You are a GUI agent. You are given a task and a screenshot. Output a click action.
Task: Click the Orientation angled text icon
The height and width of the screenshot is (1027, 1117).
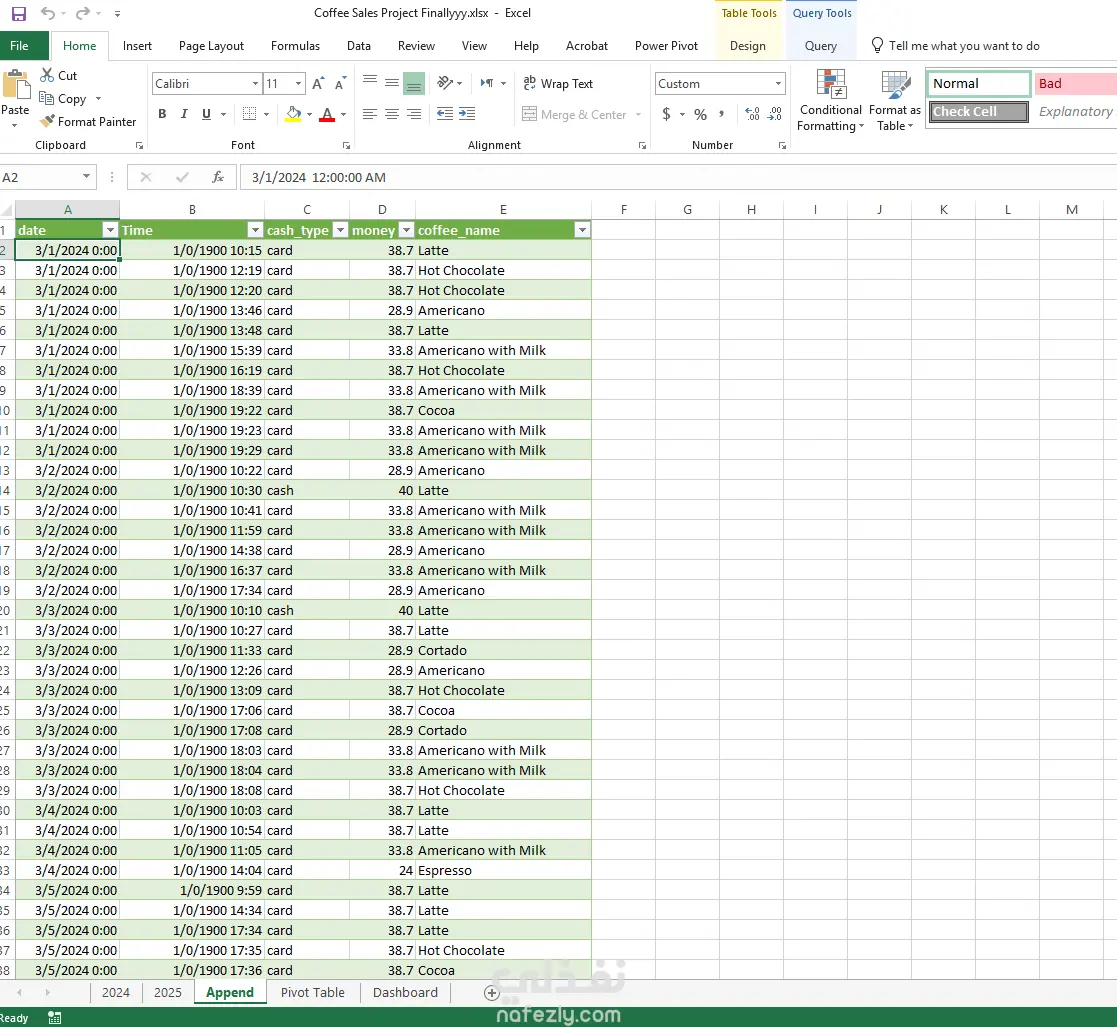pos(445,83)
